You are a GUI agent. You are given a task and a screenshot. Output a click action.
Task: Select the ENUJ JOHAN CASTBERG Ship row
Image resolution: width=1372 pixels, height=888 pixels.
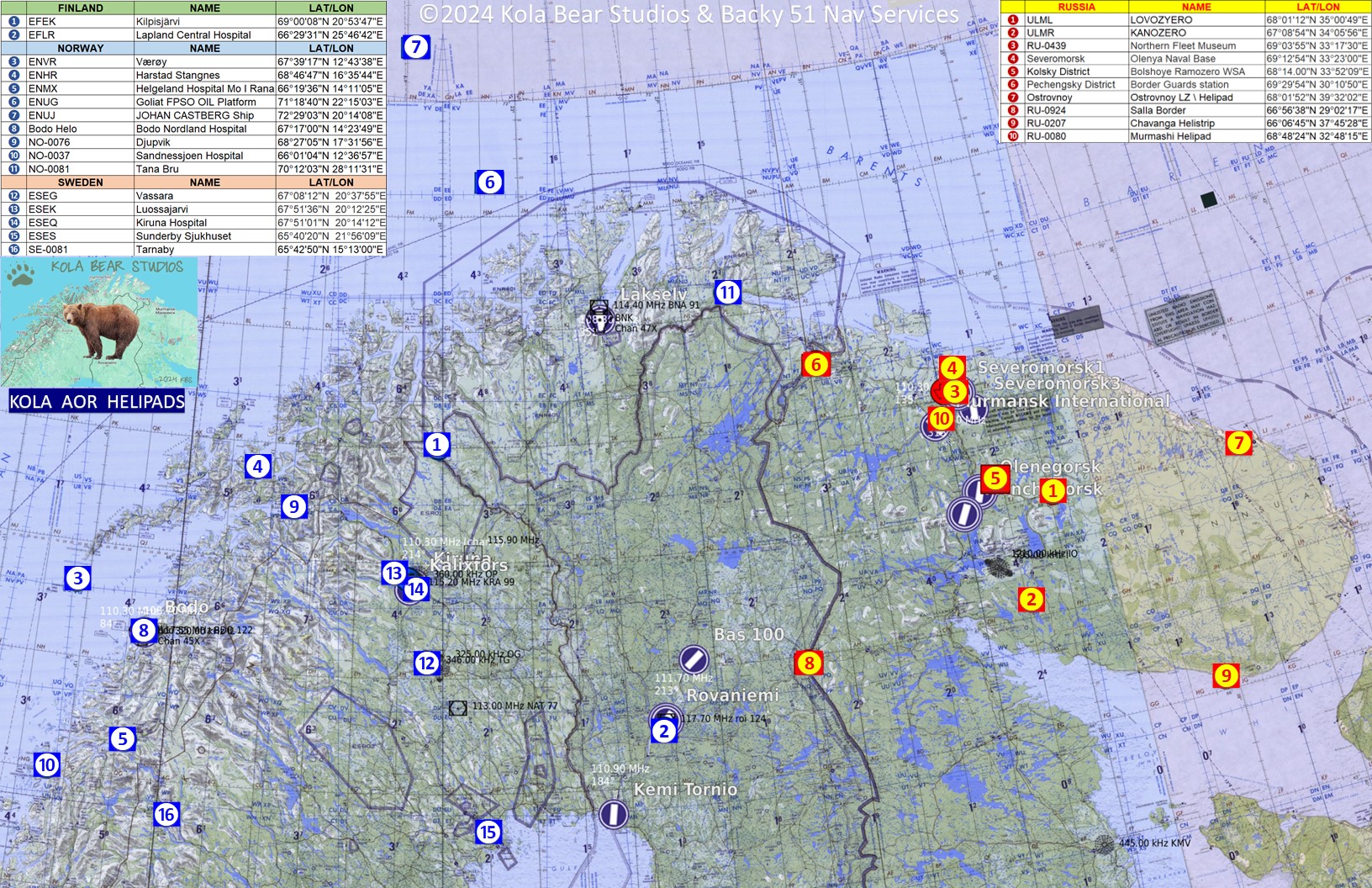193,115
